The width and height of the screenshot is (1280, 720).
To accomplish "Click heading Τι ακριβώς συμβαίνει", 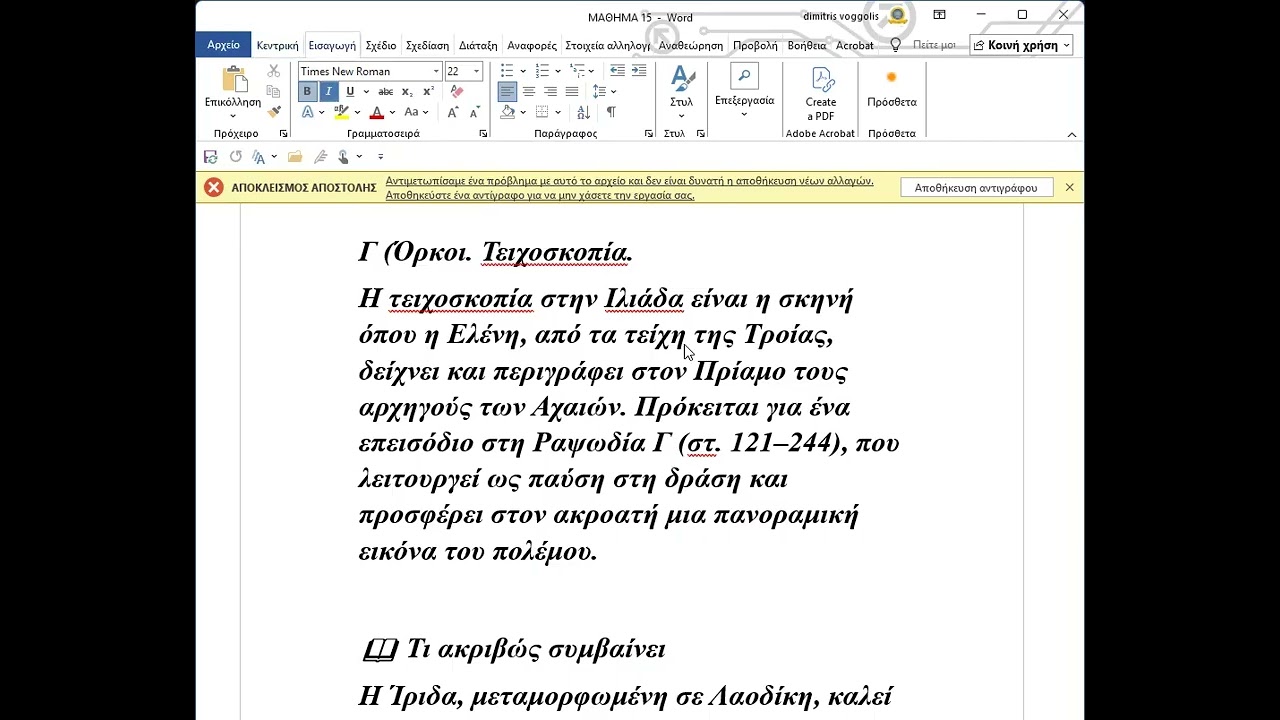I will click(x=536, y=649).
